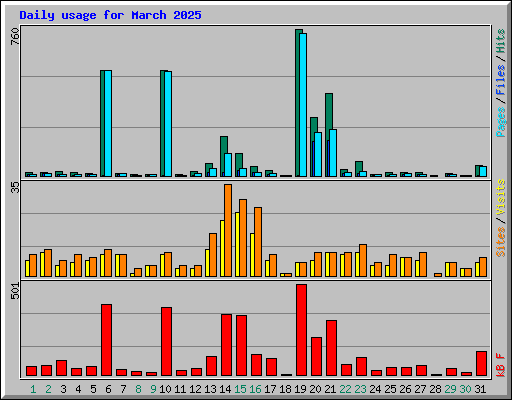The width and height of the screenshot is (512, 400).
Task: Click the red KB bar for day 15
Action: coord(241,345)
